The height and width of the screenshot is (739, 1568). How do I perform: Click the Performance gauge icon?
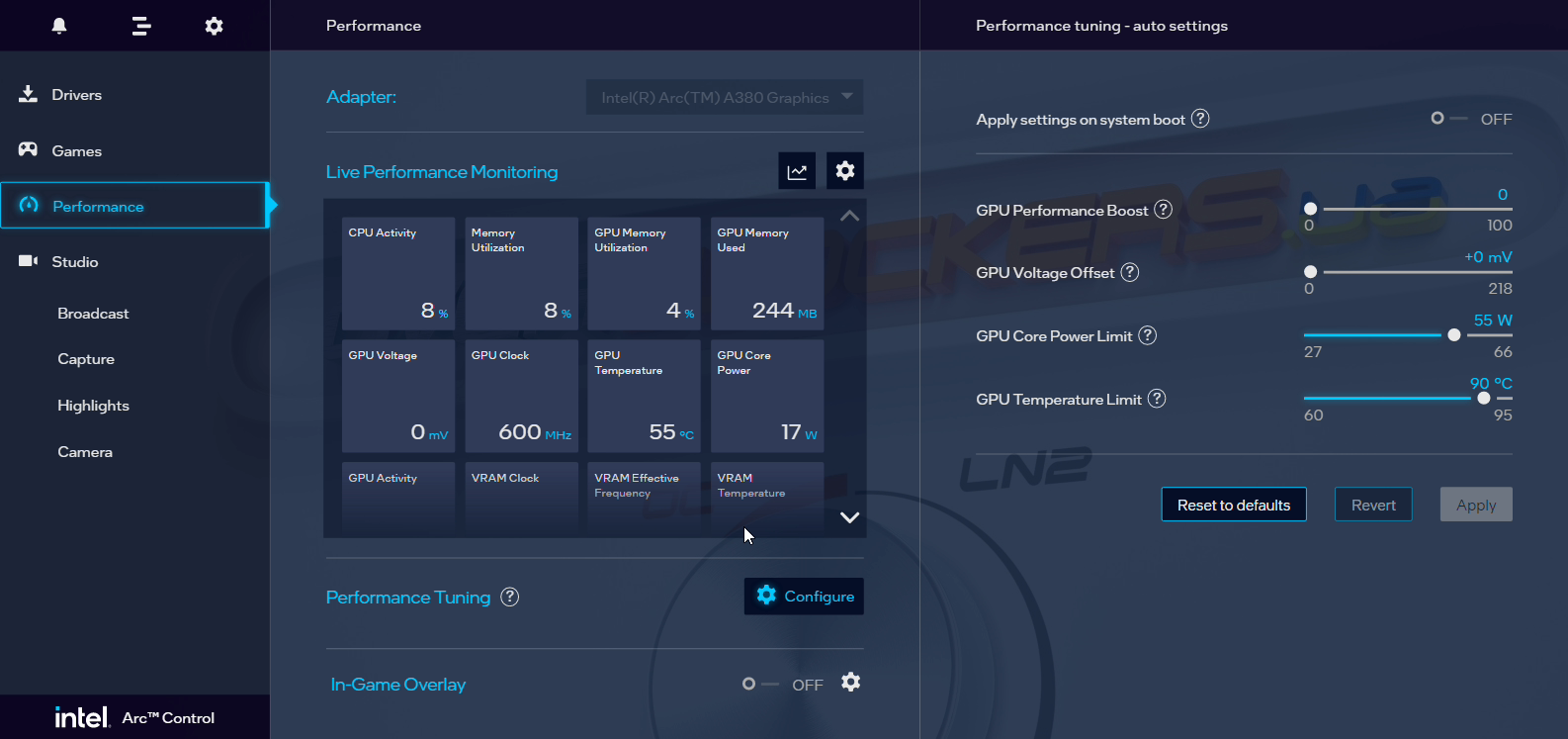29,205
